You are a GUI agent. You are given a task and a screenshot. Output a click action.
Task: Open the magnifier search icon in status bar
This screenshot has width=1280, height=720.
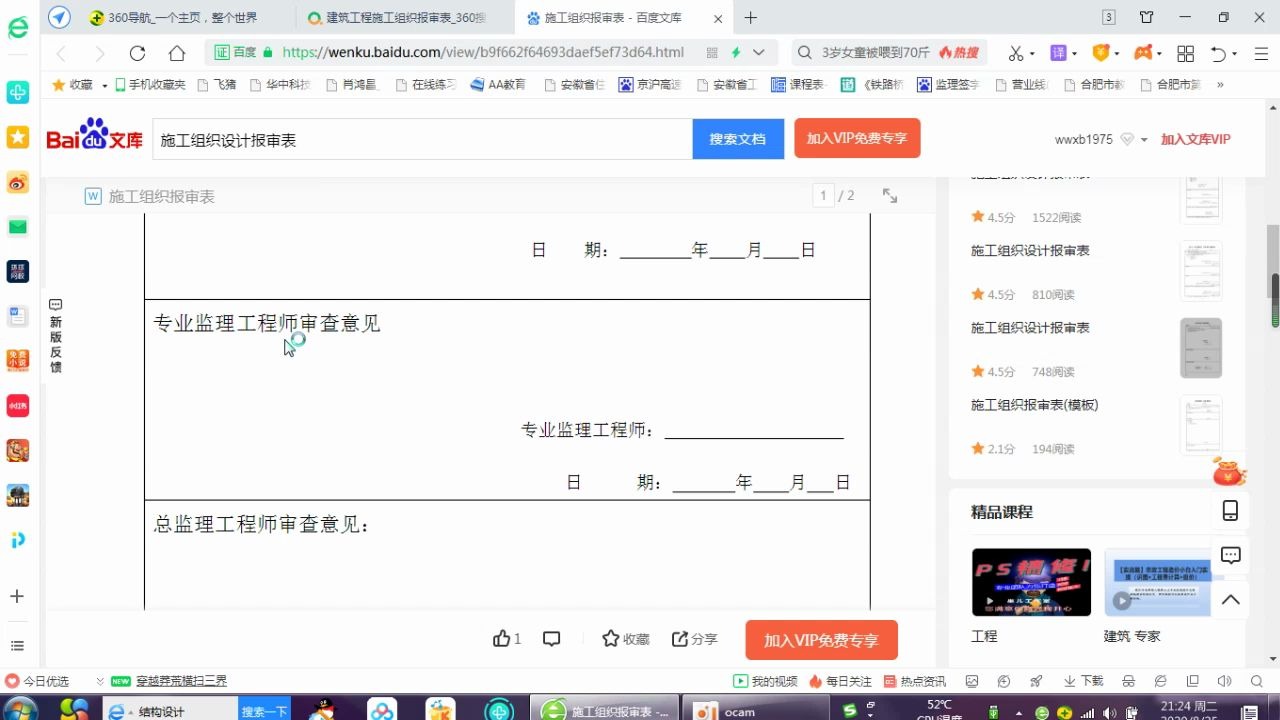(x=1256, y=681)
